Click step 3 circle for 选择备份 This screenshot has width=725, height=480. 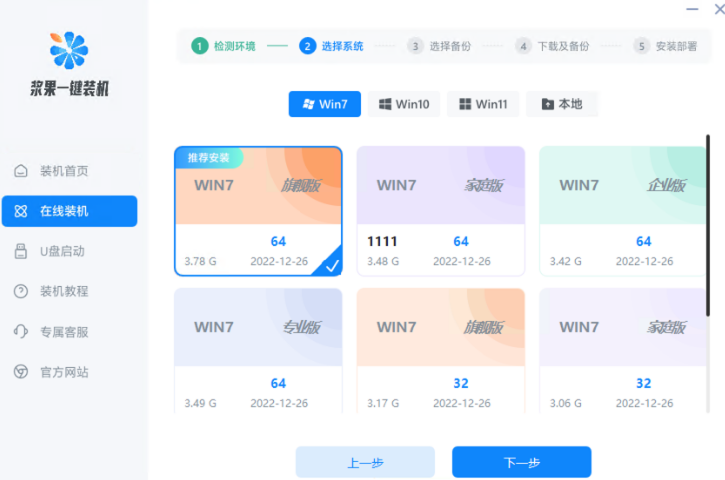pos(415,46)
